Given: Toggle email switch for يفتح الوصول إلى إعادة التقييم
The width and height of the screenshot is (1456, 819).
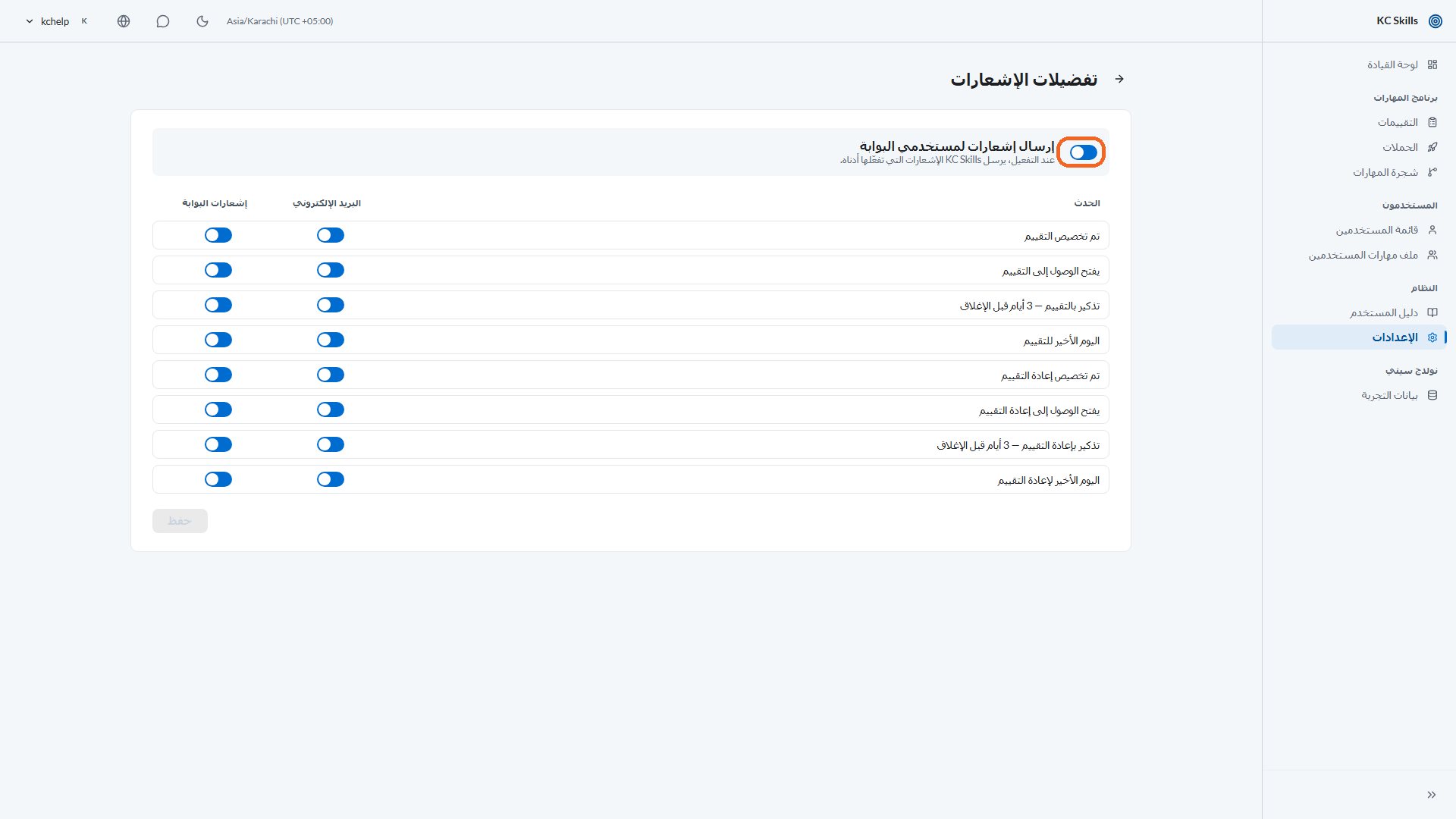Looking at the screenshot, I should point(331,409).
